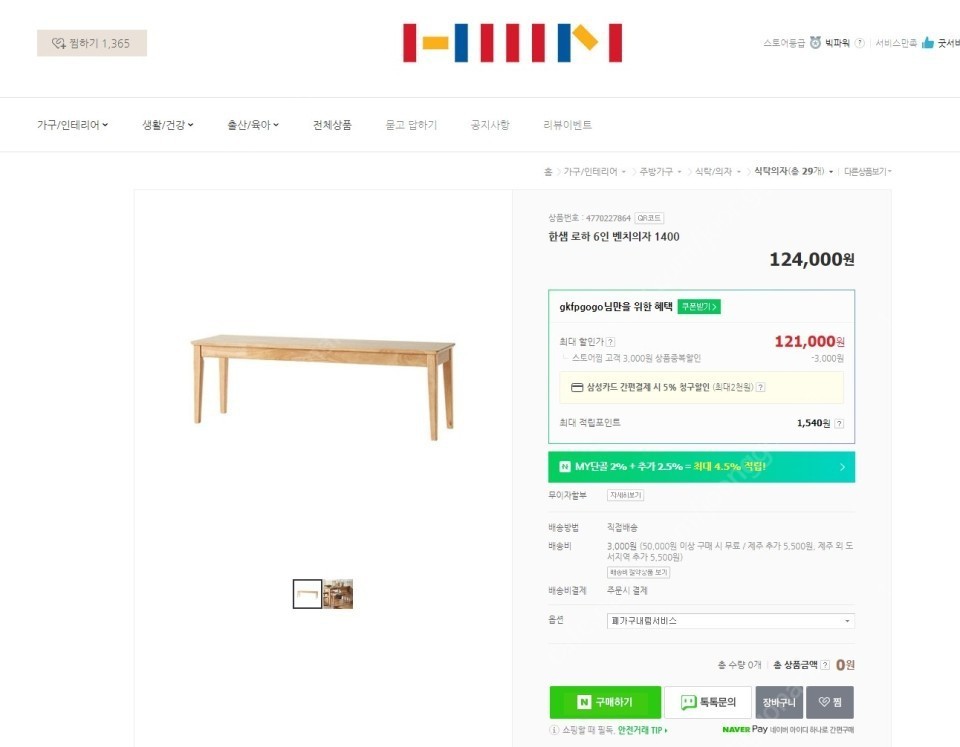Click the question mark beside 빅파워 badge
This screenshot has height=747, width=960.
[x=859, y=43]
